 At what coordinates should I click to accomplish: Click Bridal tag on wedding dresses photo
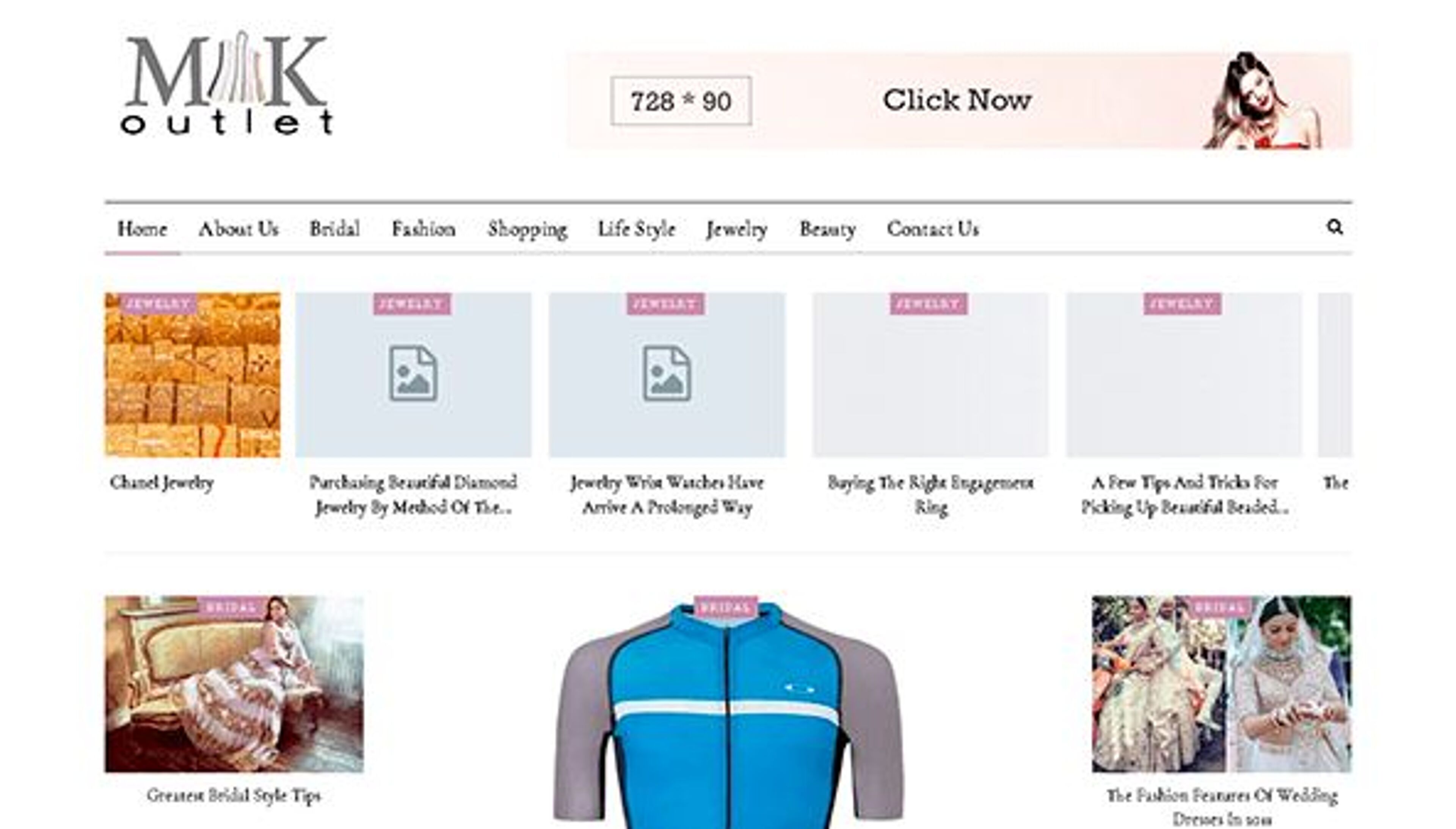click(x=1219, y=608)
